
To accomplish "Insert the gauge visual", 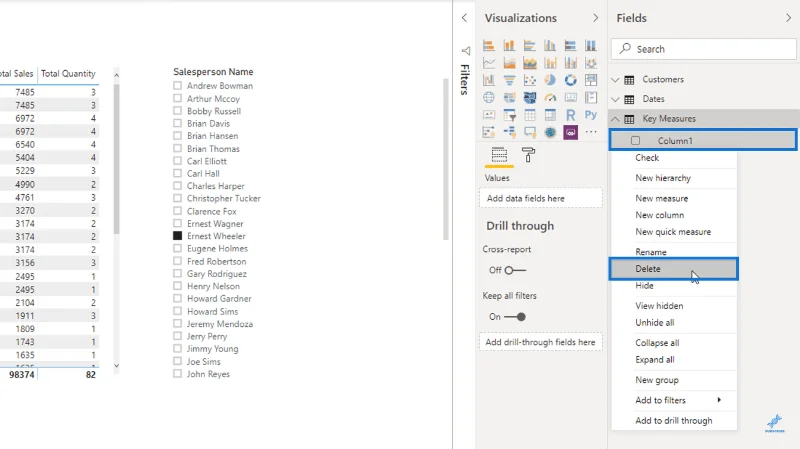I will pyautogui.click(x=550, y=97).
